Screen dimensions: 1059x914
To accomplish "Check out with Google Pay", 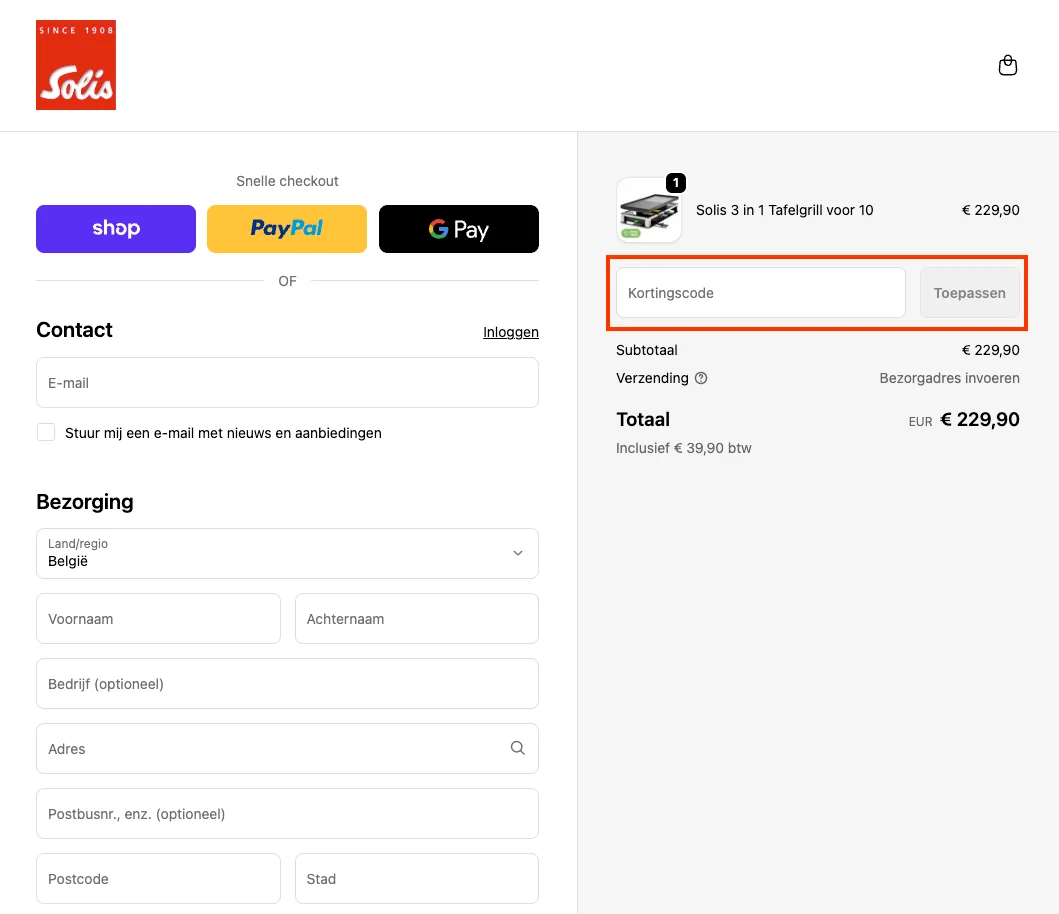I will (459, 229).
